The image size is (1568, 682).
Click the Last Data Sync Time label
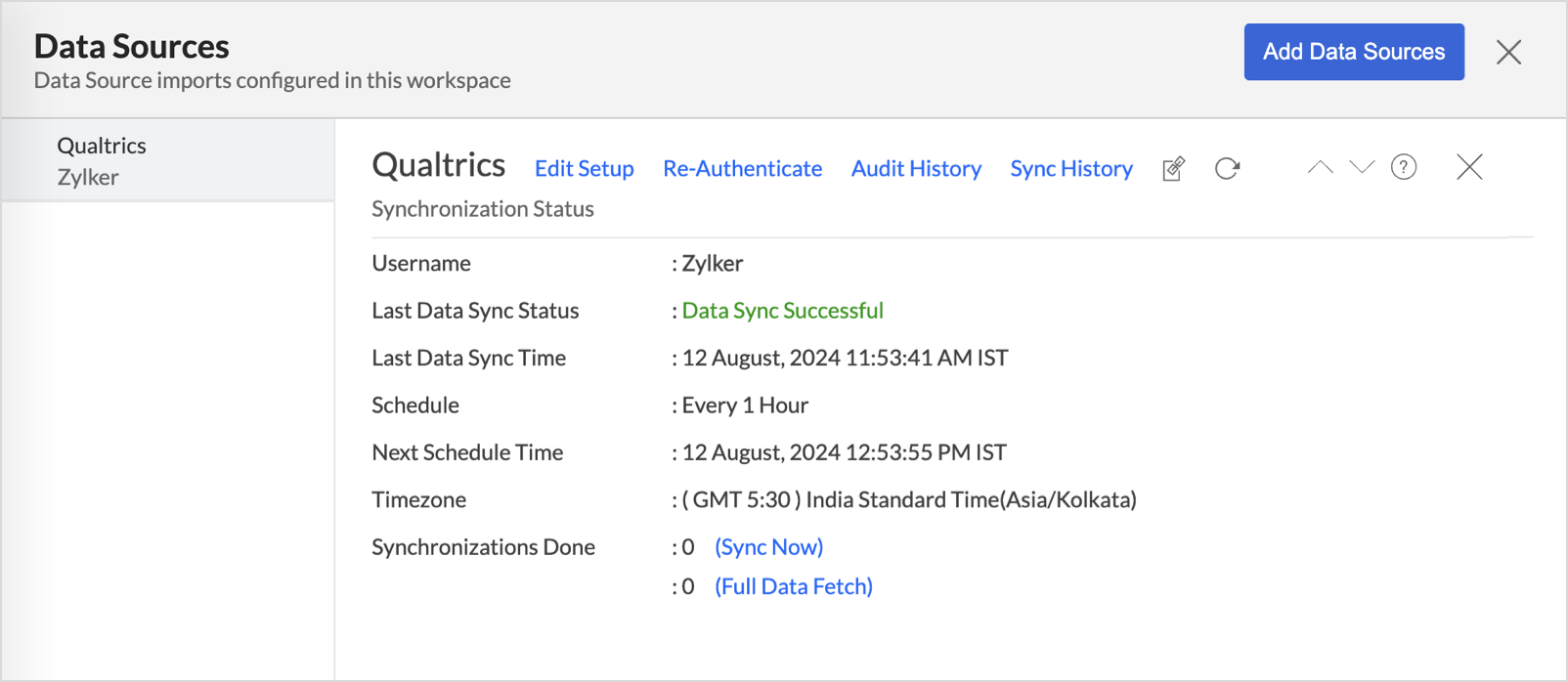469,358
